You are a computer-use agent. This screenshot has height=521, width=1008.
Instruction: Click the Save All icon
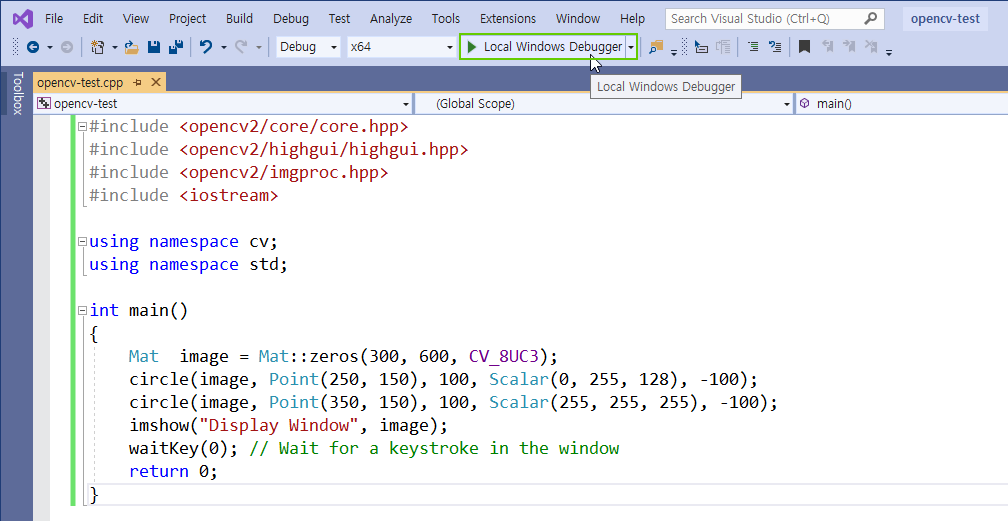tap(176, 47)
